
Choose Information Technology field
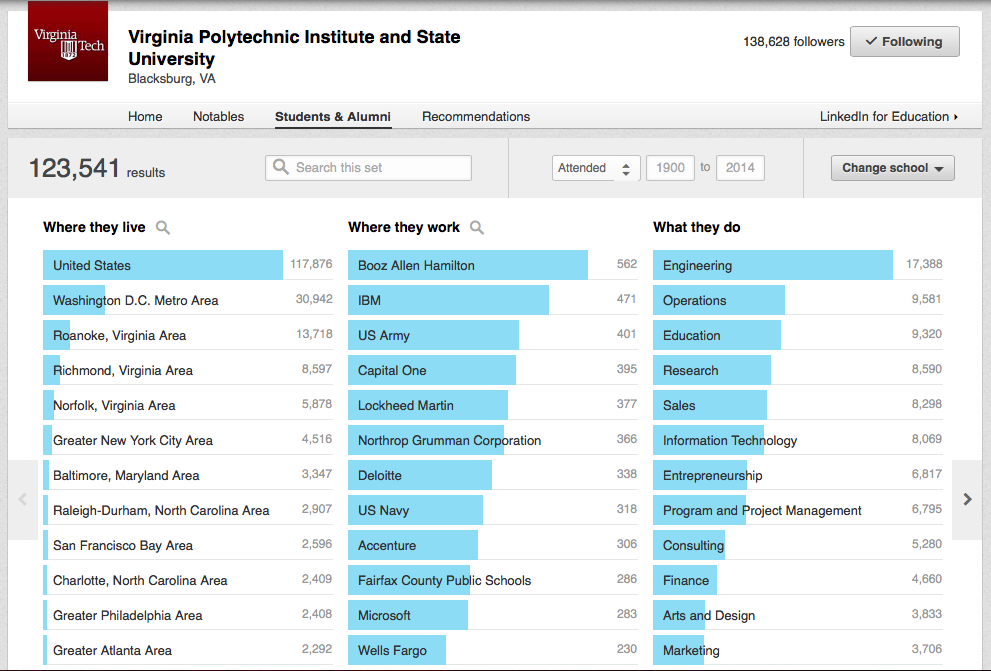click(798, 440)
